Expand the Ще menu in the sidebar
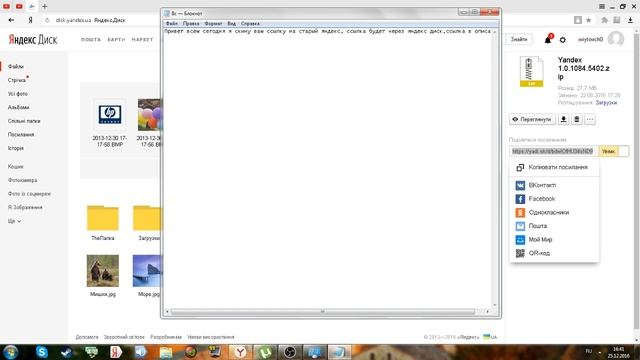 [x=14, y=221]
